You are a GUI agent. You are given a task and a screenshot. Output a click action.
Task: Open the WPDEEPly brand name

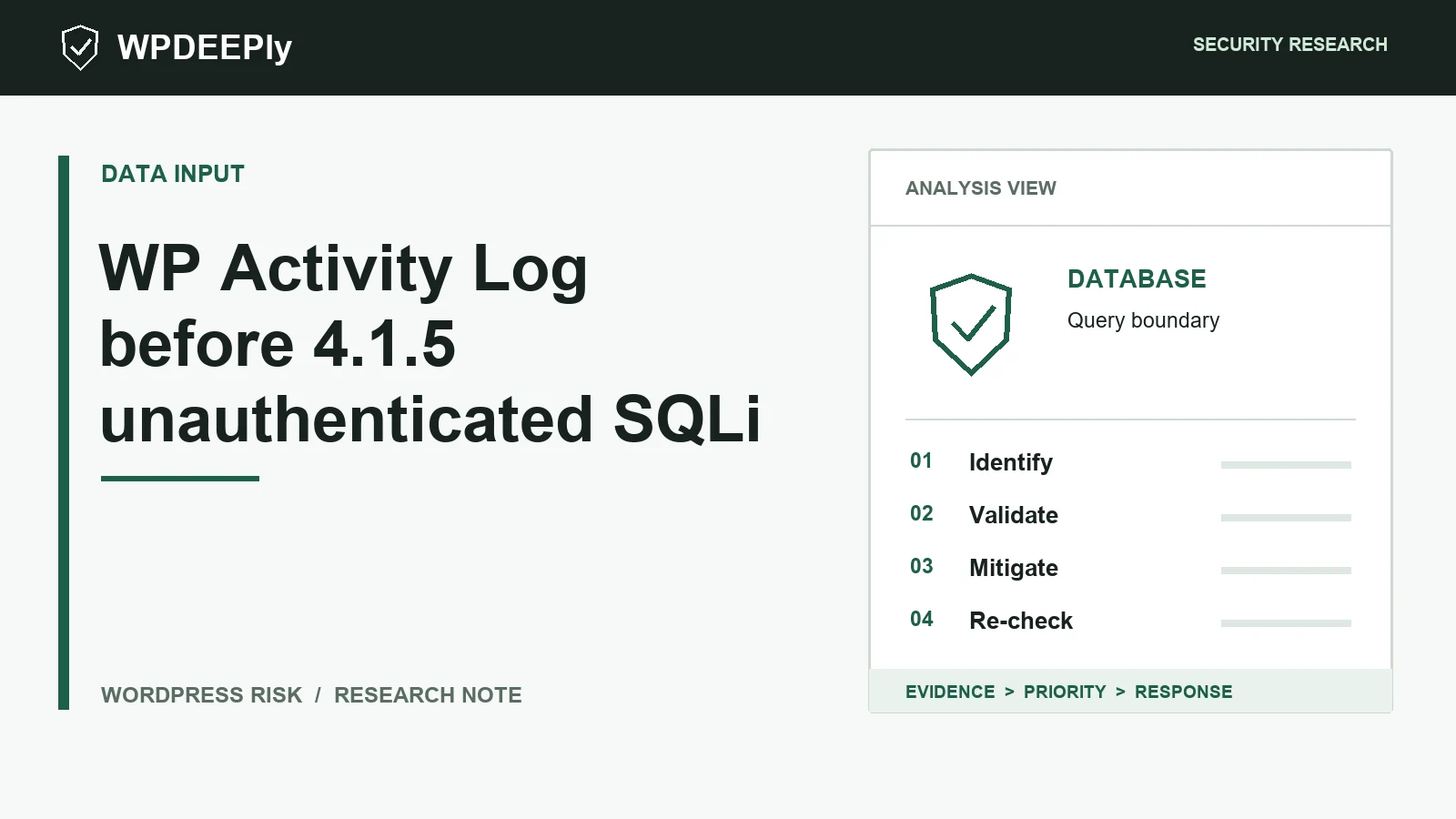pos(205,47)
